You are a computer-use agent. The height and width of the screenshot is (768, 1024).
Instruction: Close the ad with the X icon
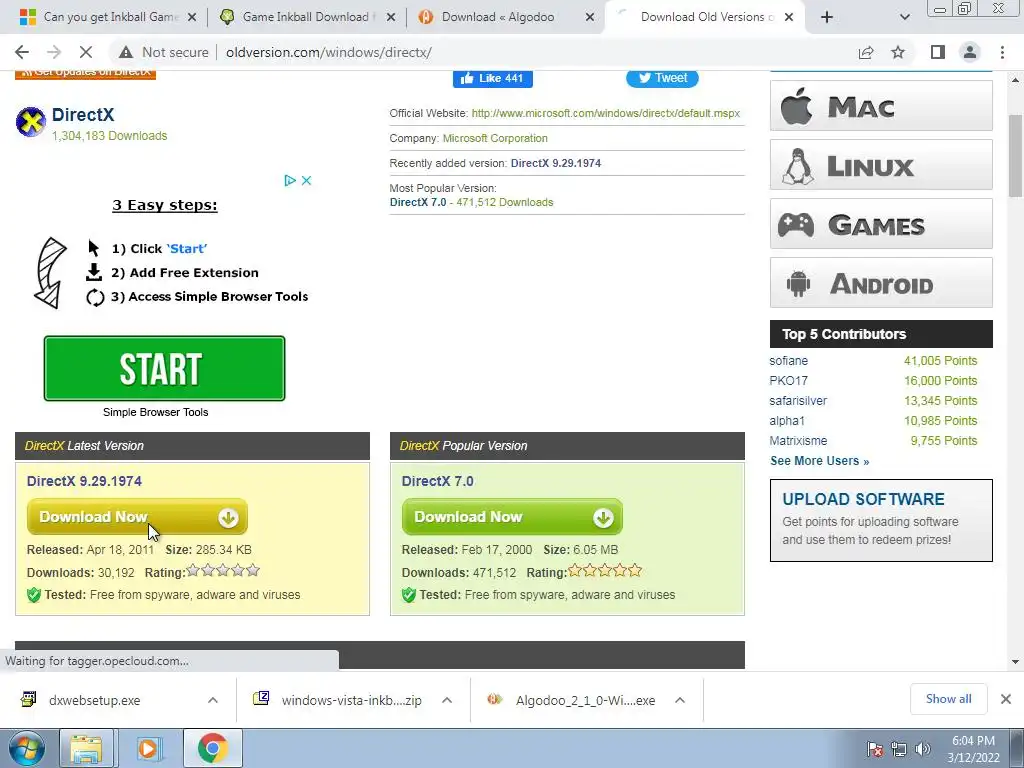306,180
